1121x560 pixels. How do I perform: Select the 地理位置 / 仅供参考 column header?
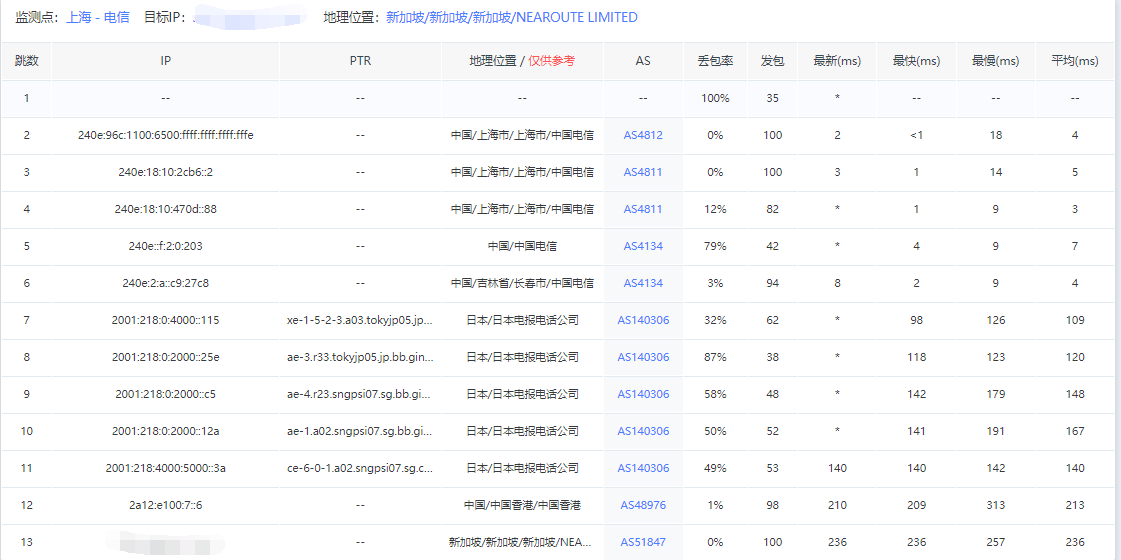coord(522,62)
